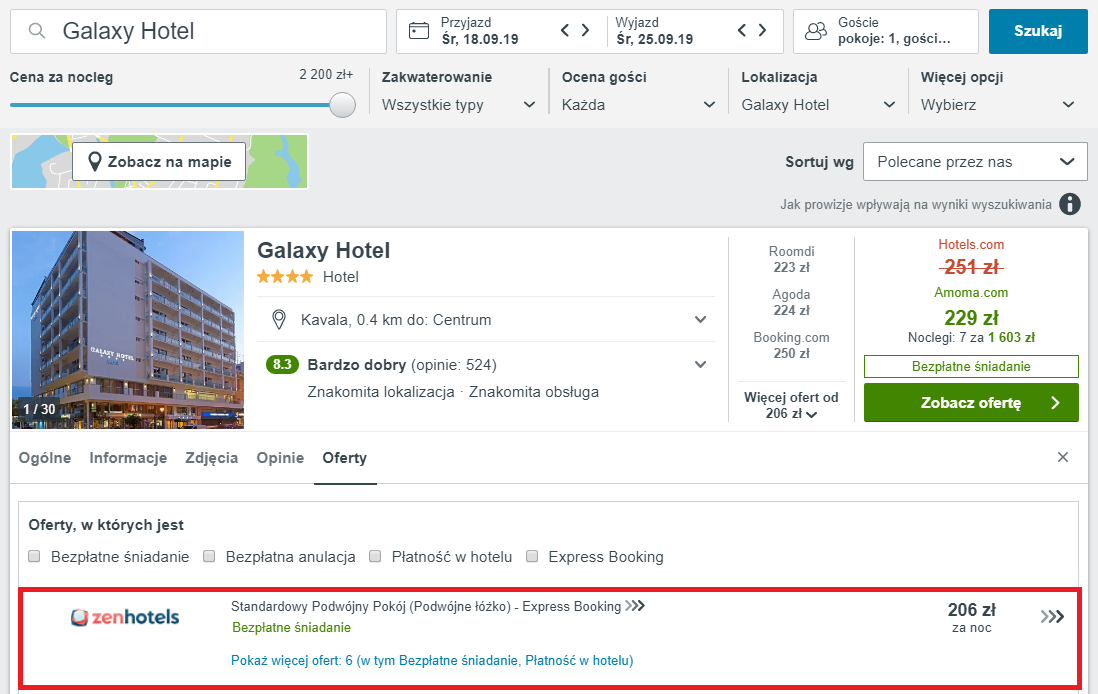
Task: Click the commission info icon
Action: 1070,204
